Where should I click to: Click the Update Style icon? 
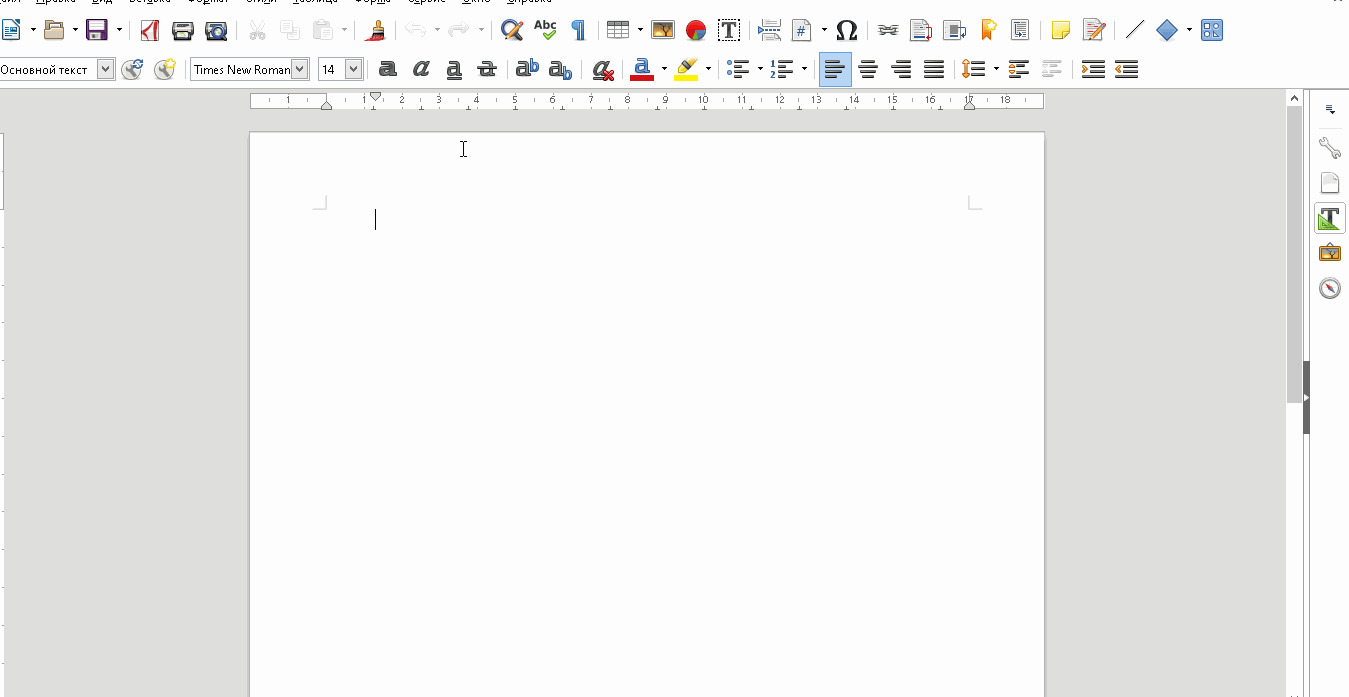tap(132, 69)
